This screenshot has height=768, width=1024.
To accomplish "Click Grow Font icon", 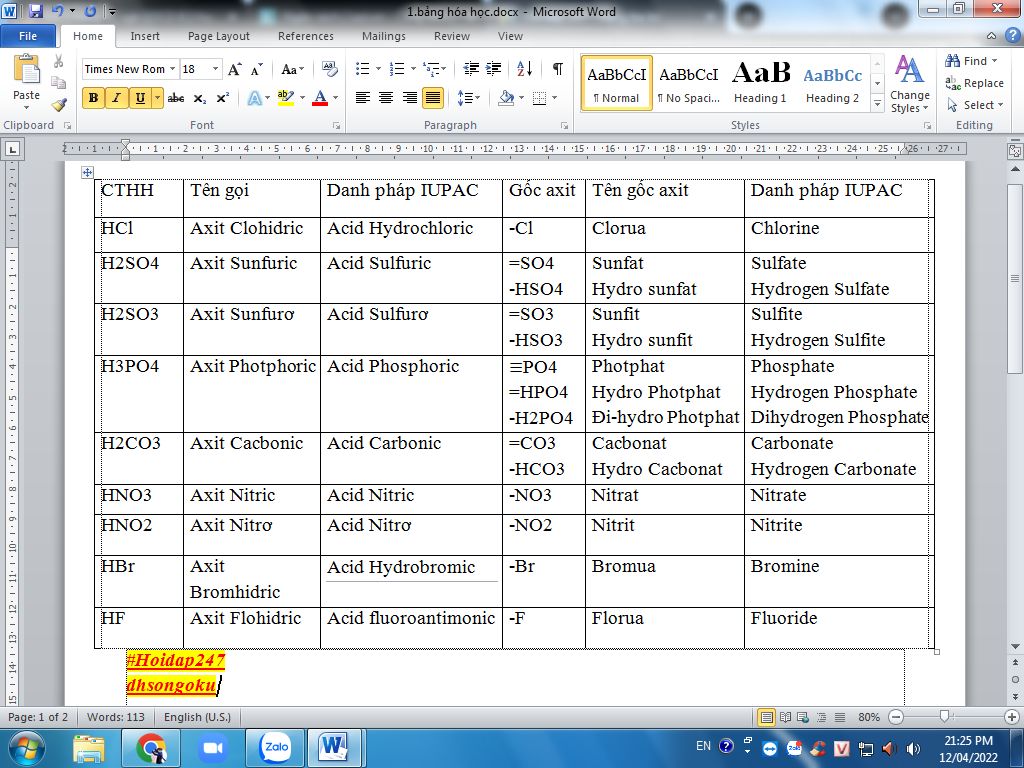I will coord(234,69).
